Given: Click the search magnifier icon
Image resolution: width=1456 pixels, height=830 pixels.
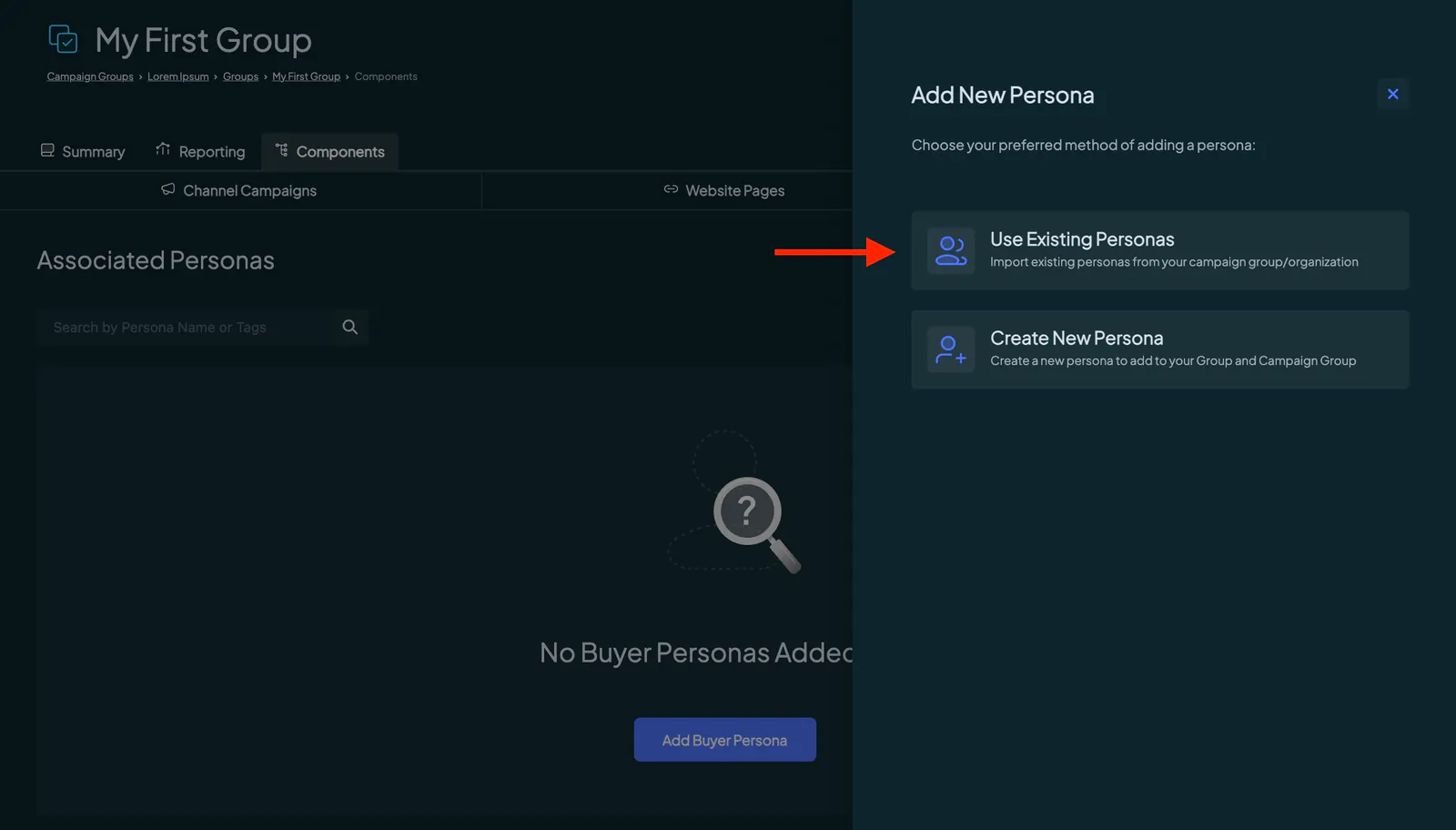Looking at the screenshot, I should 349,327.
